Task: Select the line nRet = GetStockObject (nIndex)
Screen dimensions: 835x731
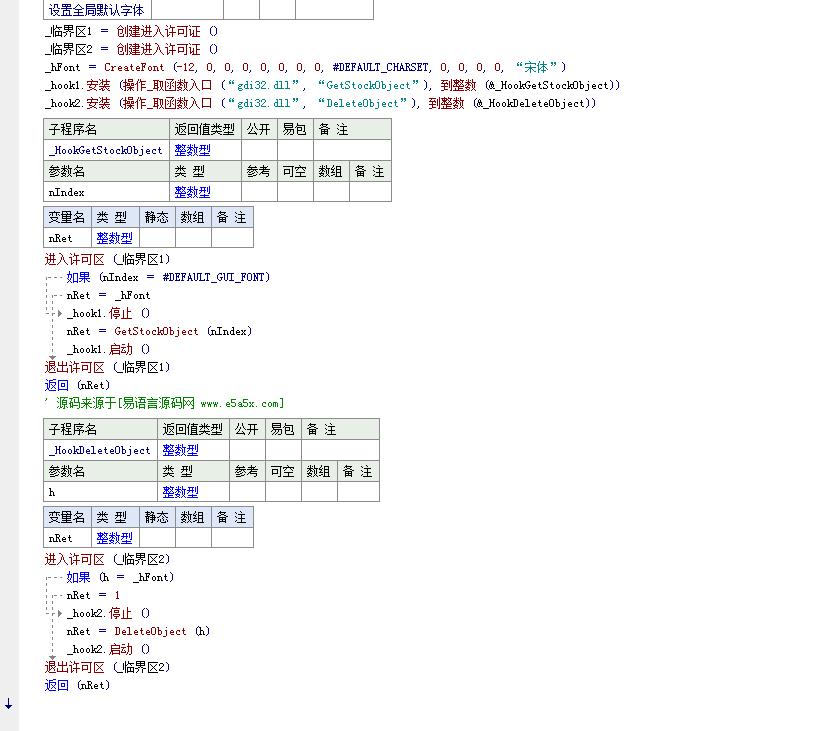Action: tap(159, 331)
